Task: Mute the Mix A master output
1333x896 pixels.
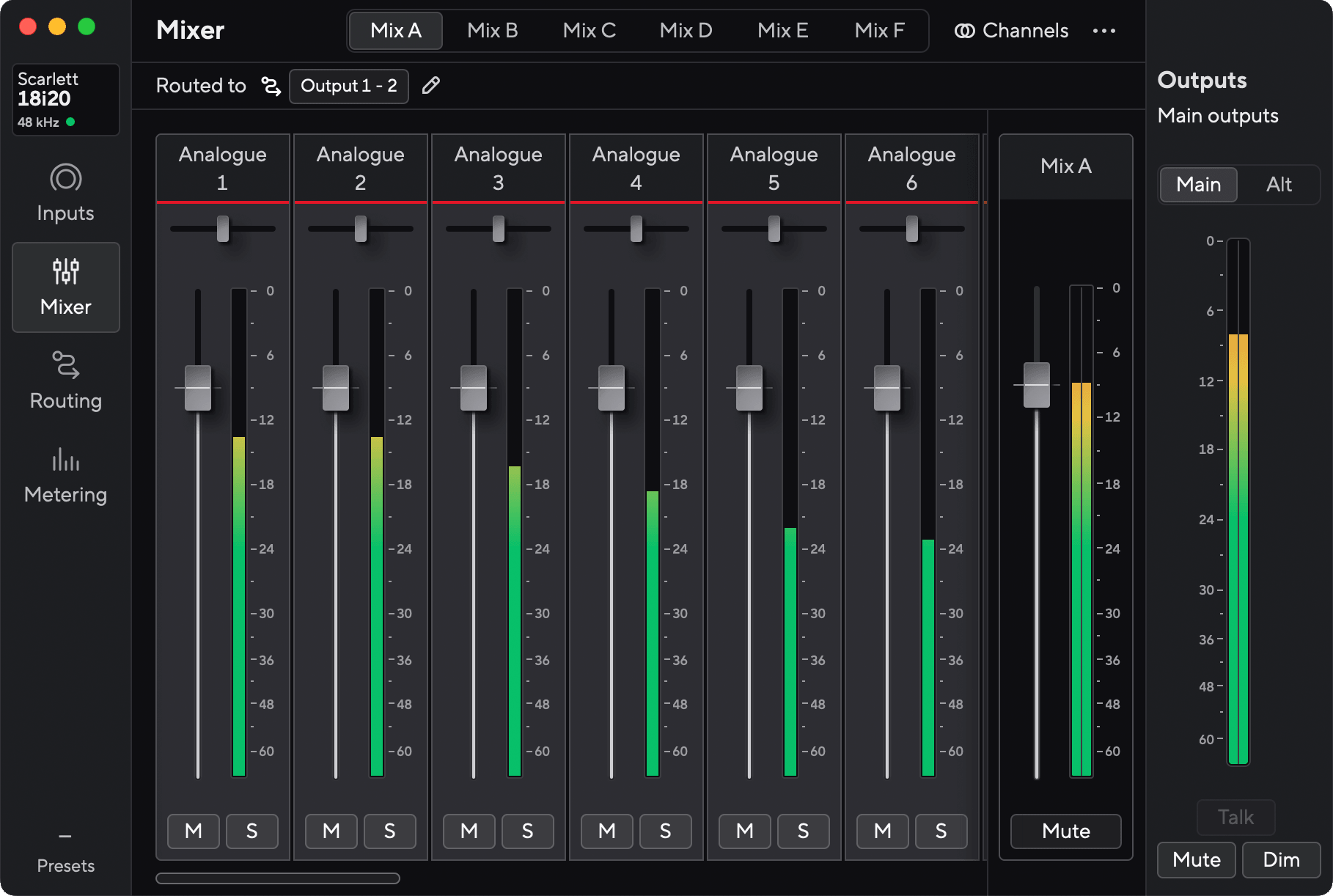Action: pyautogui.click(x=1066, y=831)
